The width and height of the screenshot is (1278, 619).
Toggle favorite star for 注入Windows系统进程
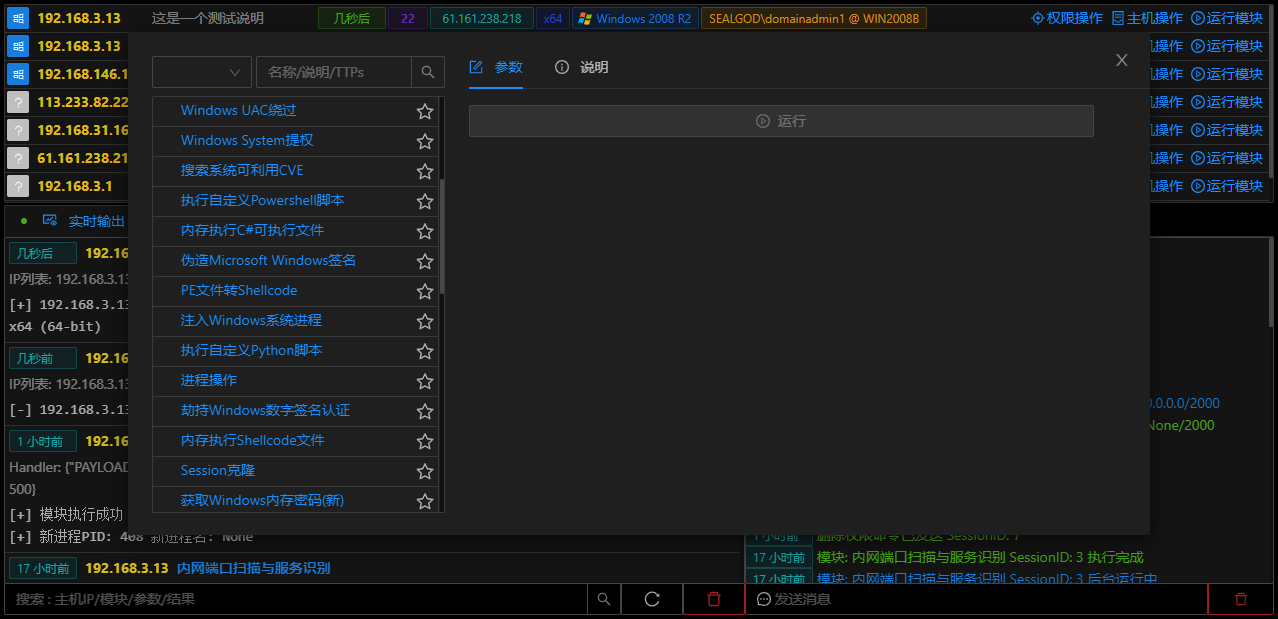tap(425, 321)
